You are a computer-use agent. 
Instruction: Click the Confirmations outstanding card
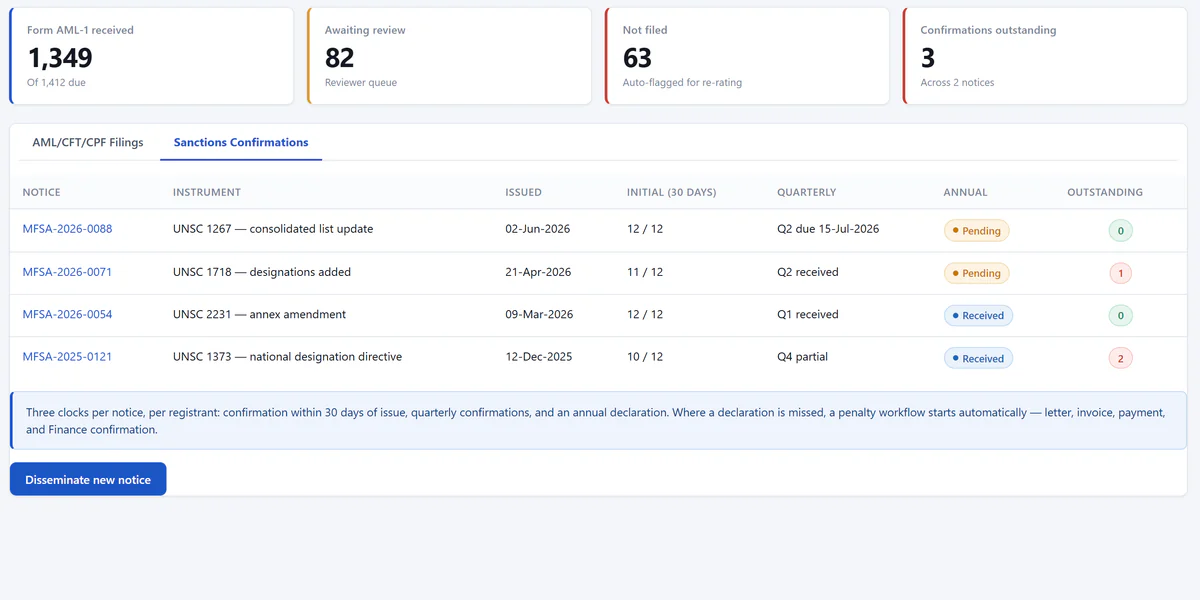(1045, 56)
